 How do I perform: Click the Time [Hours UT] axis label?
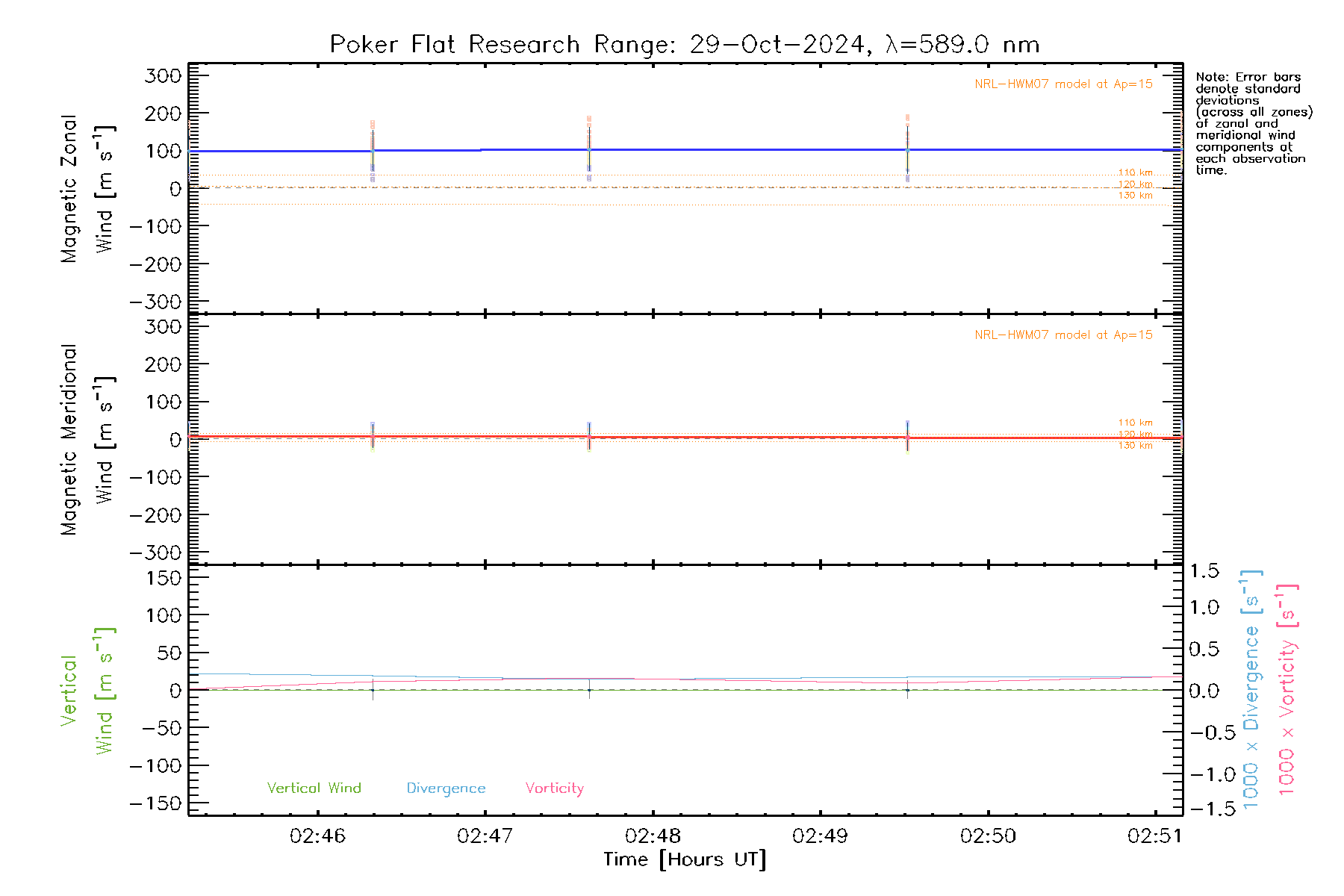click(x=685, y=859)
